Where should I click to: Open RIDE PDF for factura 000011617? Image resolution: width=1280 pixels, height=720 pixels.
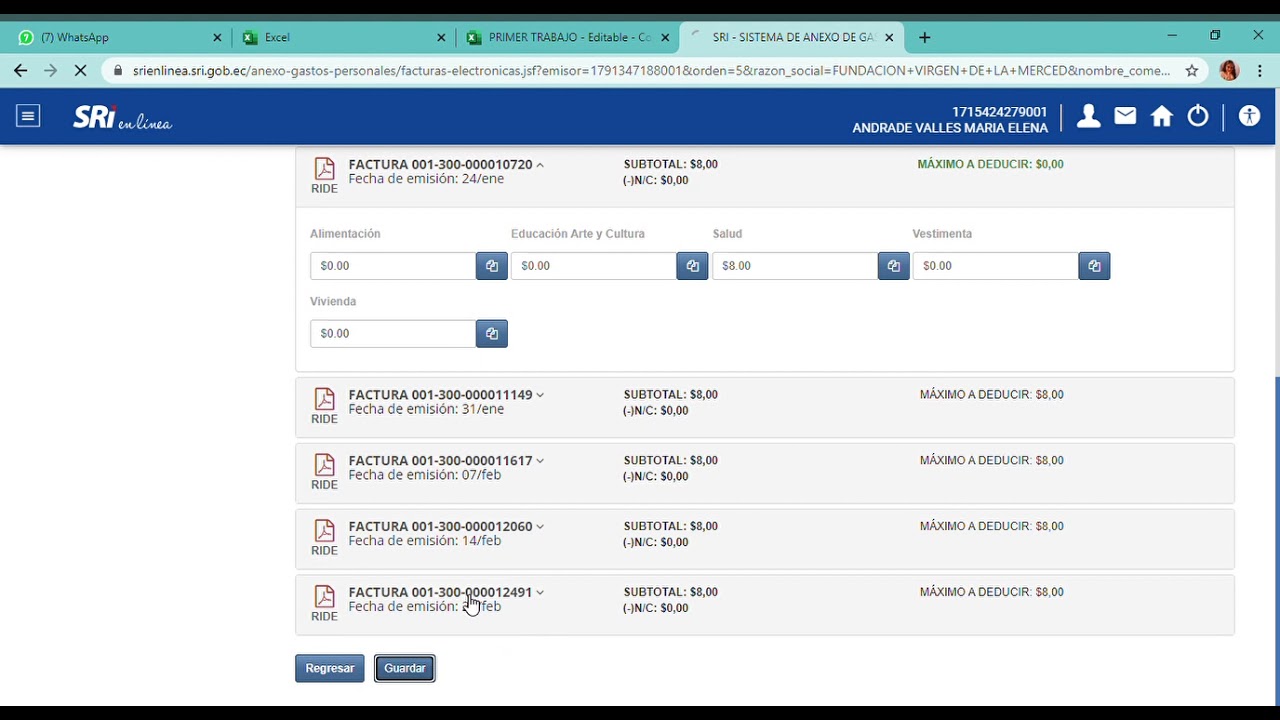(324, 471)
